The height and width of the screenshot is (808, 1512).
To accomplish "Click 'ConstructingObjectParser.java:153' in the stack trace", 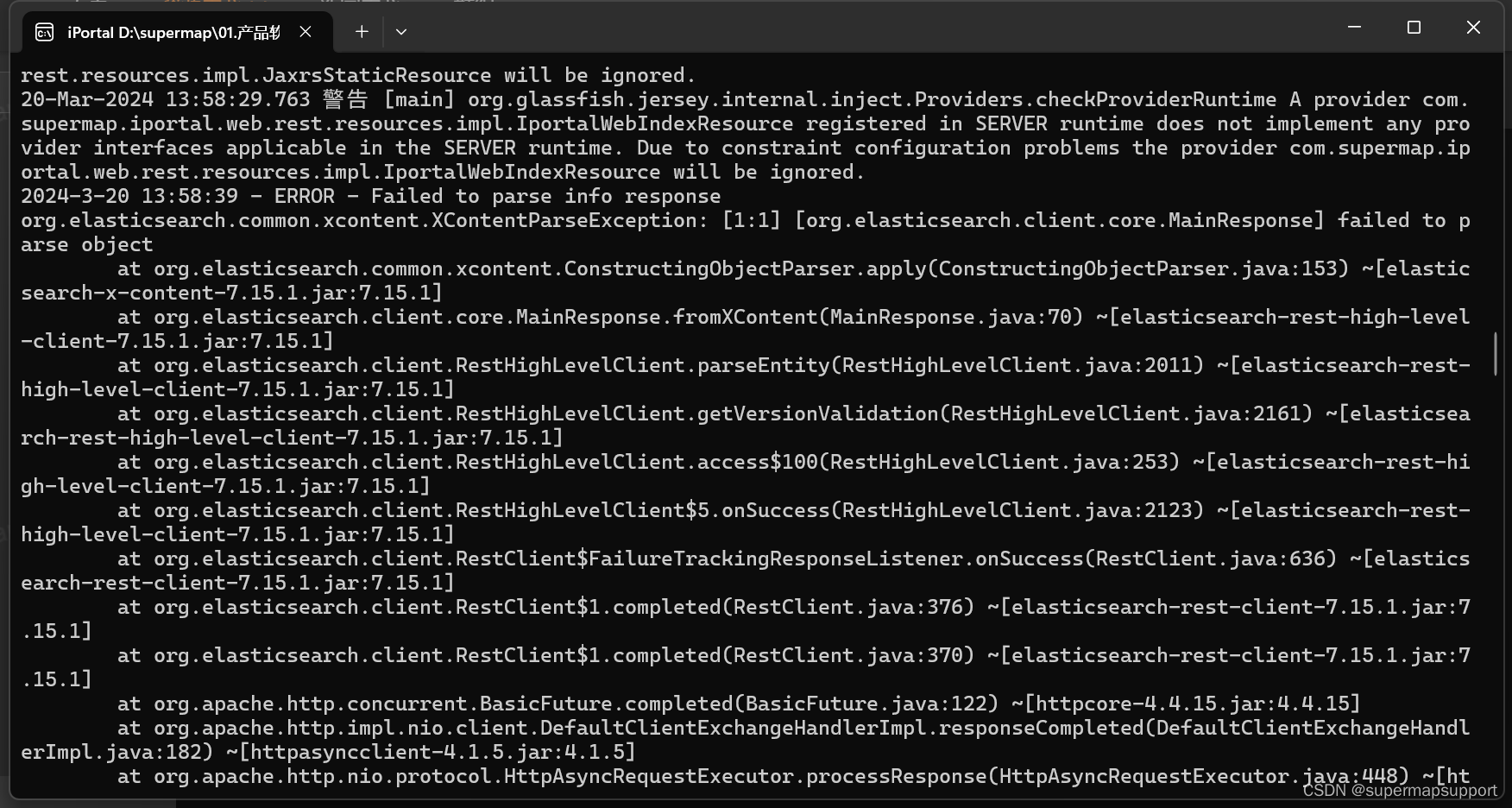I will pyautogui.click(x=1137, y=268).
